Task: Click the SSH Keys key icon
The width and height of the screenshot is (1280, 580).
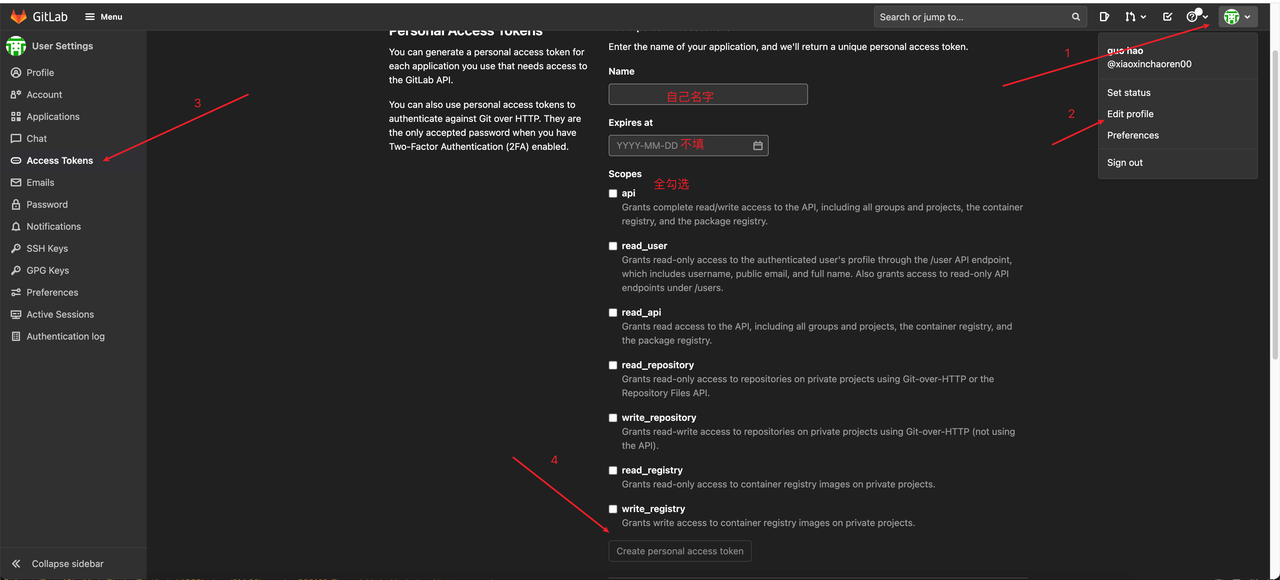Action: (16, 249)
